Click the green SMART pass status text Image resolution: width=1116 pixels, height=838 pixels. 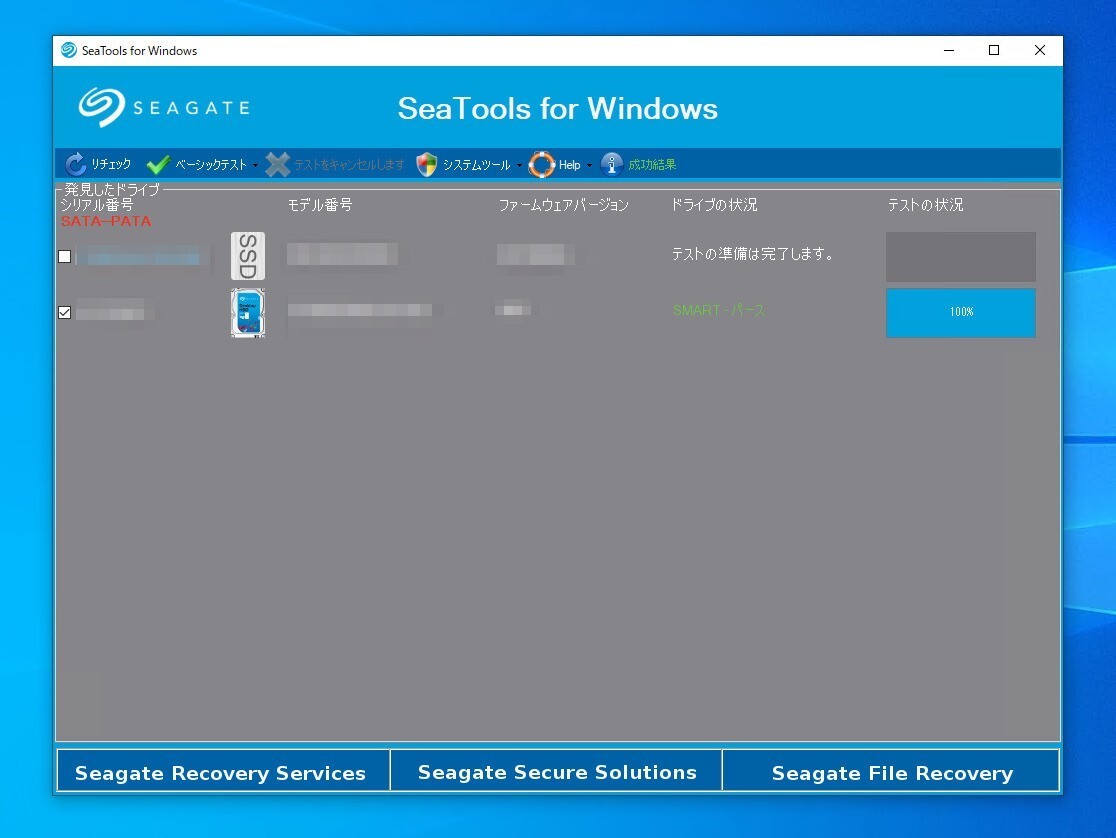point(719,311)
